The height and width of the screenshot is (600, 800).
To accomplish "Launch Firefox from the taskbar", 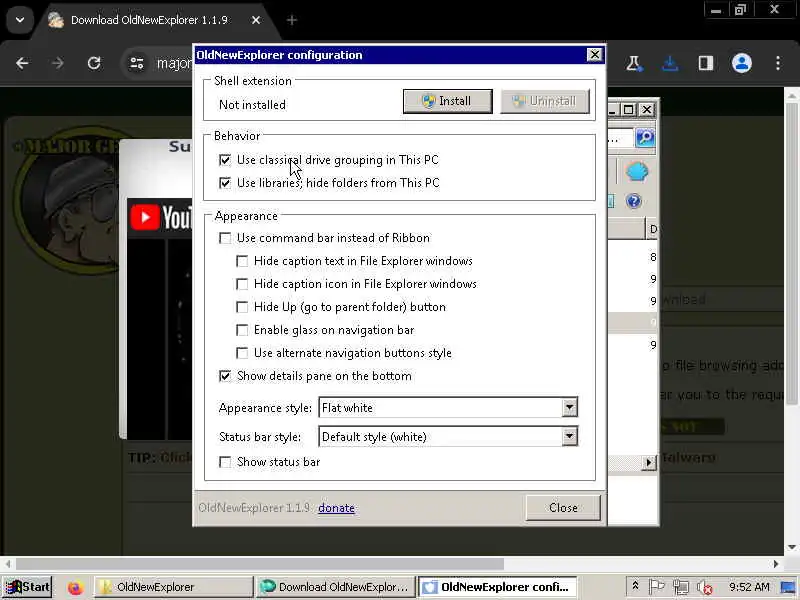I will tap(76, 587).
